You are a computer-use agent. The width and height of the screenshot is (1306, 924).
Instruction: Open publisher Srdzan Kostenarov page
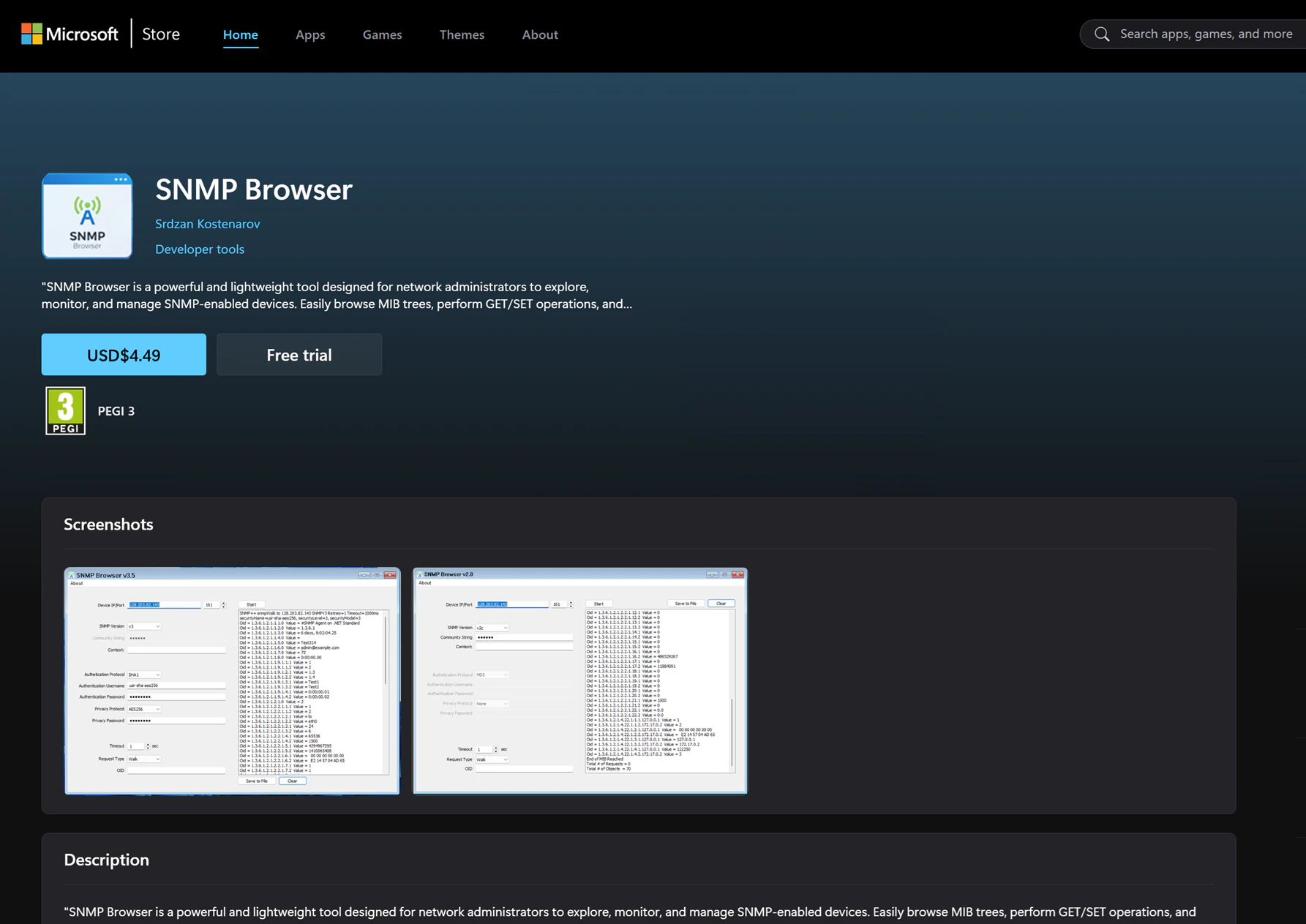point(208,224)
